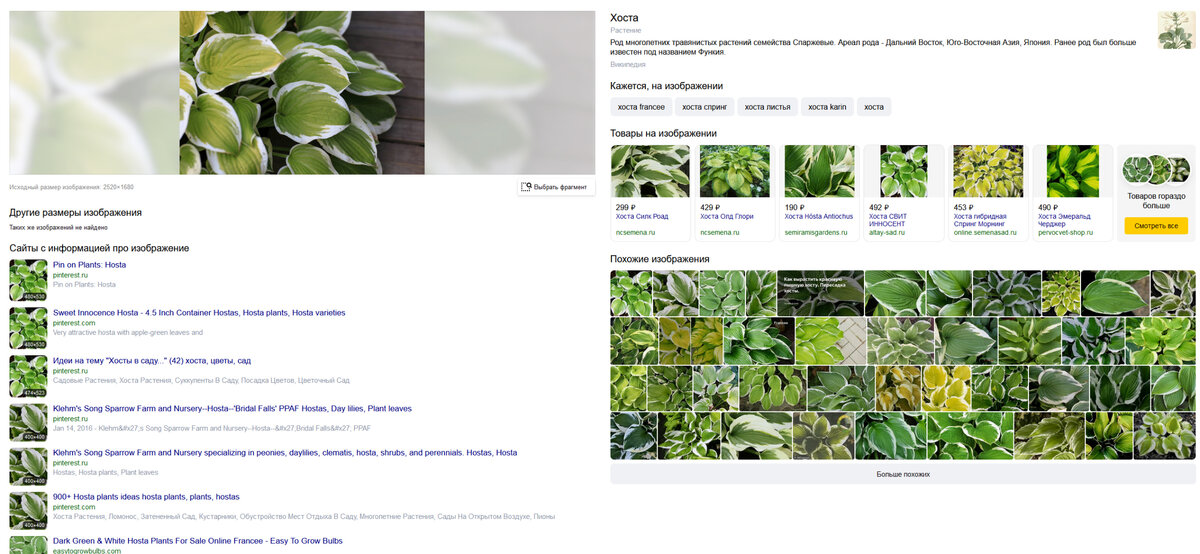1200x554 pixels.
Task: Select the 'хоста karin' tag chip
Action: (827, 107)
